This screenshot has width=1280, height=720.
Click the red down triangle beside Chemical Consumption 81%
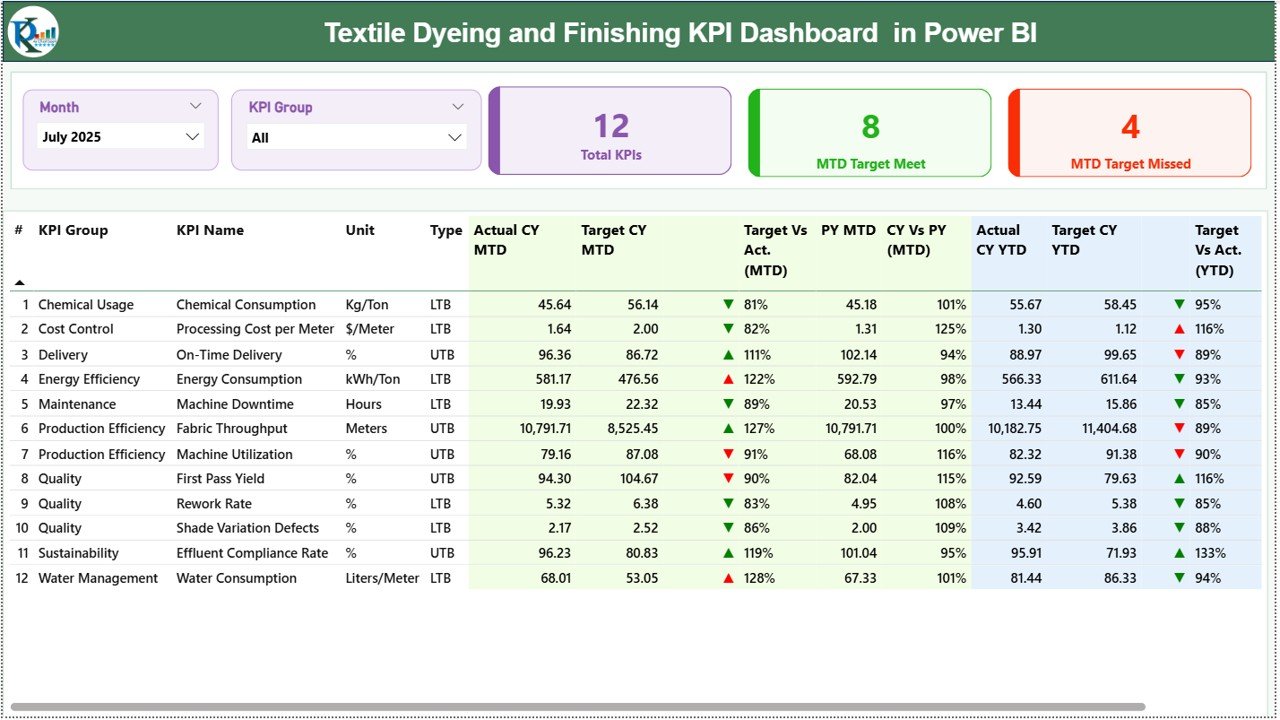(x=729, y=304)
